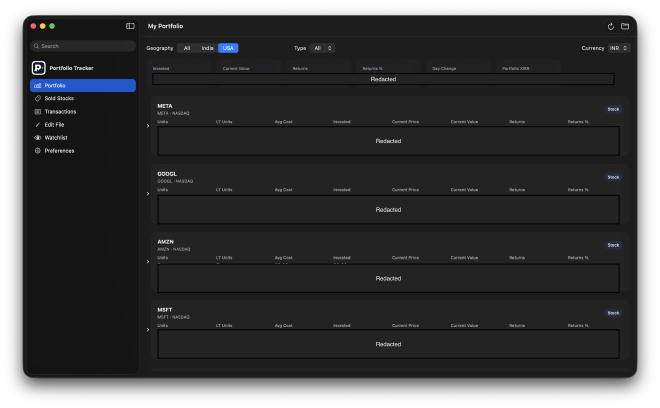Click the Day Change summary label
Viewport: 660px width, 408px height.
tap(444, 69)
